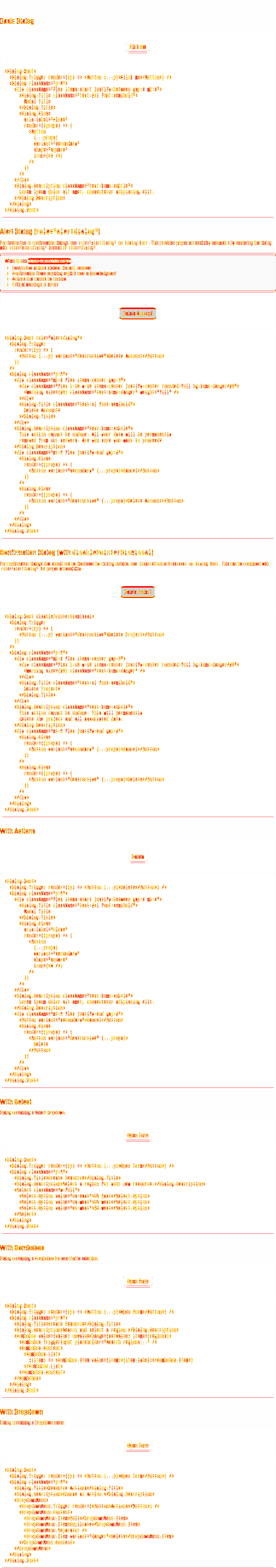The height and width of the screenshot is (1568, 276).
Task: Click the With Select section heading
Action: point(16,1102)
